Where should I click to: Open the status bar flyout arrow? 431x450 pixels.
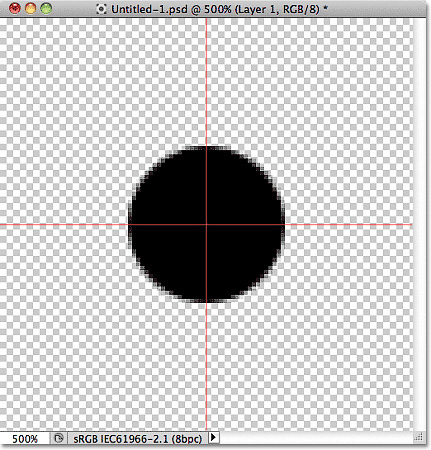pyautogui.click(x=214, y=437)
